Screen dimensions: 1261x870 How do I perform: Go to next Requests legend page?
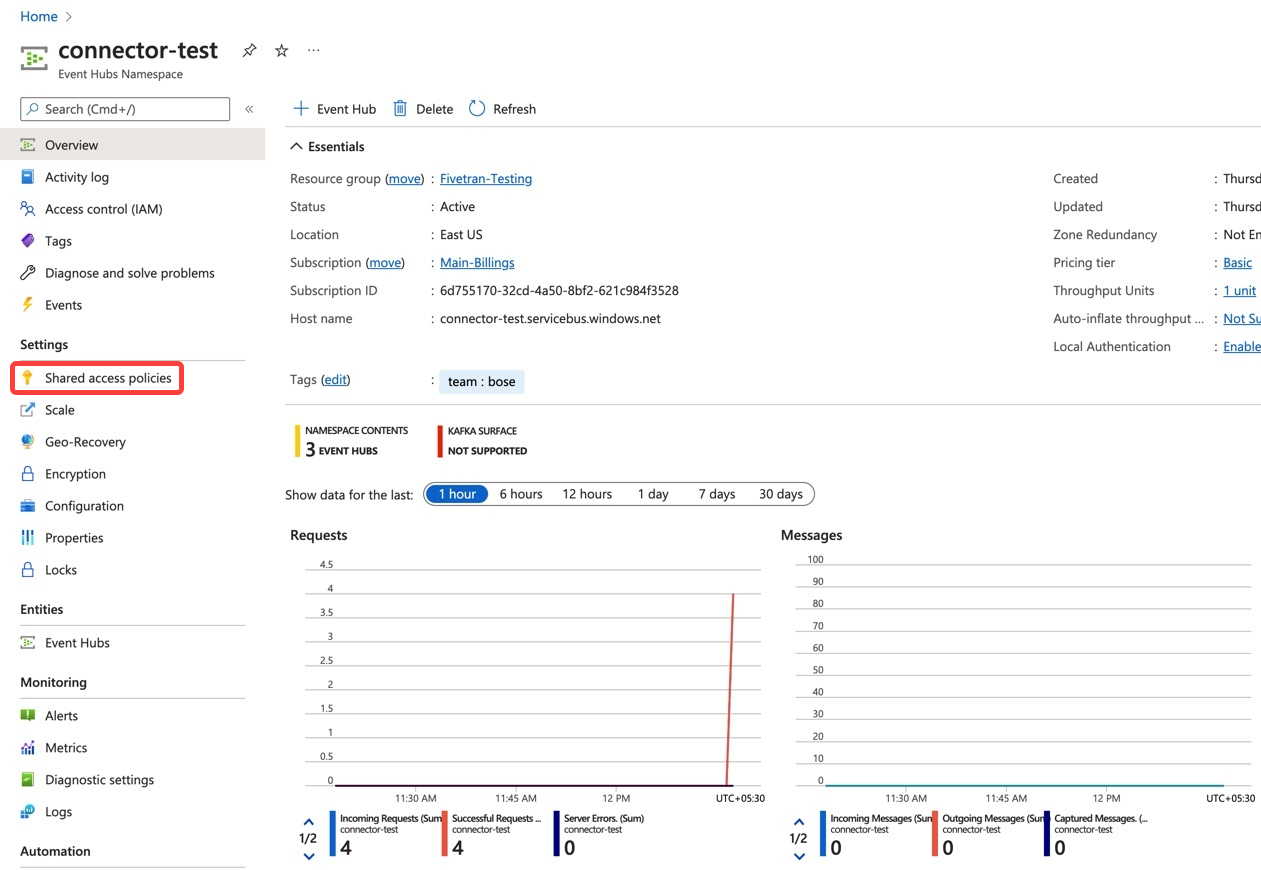(x=308, y=855)
